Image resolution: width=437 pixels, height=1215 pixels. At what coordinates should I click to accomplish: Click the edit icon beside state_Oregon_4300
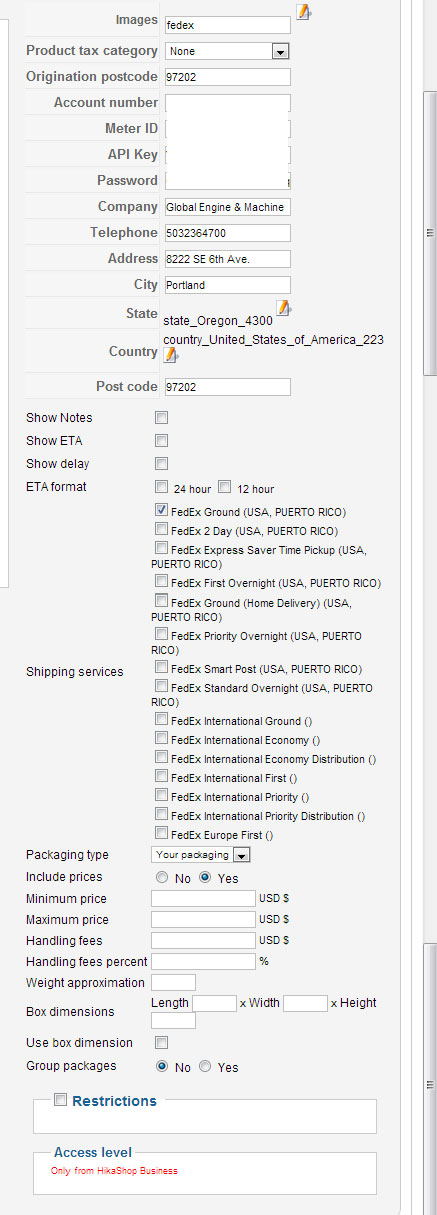[x=284, y=307]
